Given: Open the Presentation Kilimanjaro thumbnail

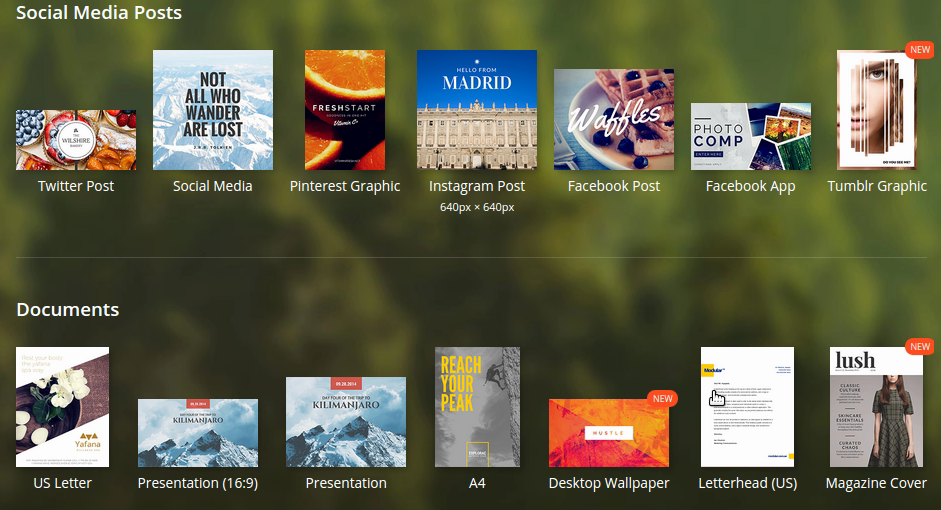Looking at the screenshot, I should 346,421.
